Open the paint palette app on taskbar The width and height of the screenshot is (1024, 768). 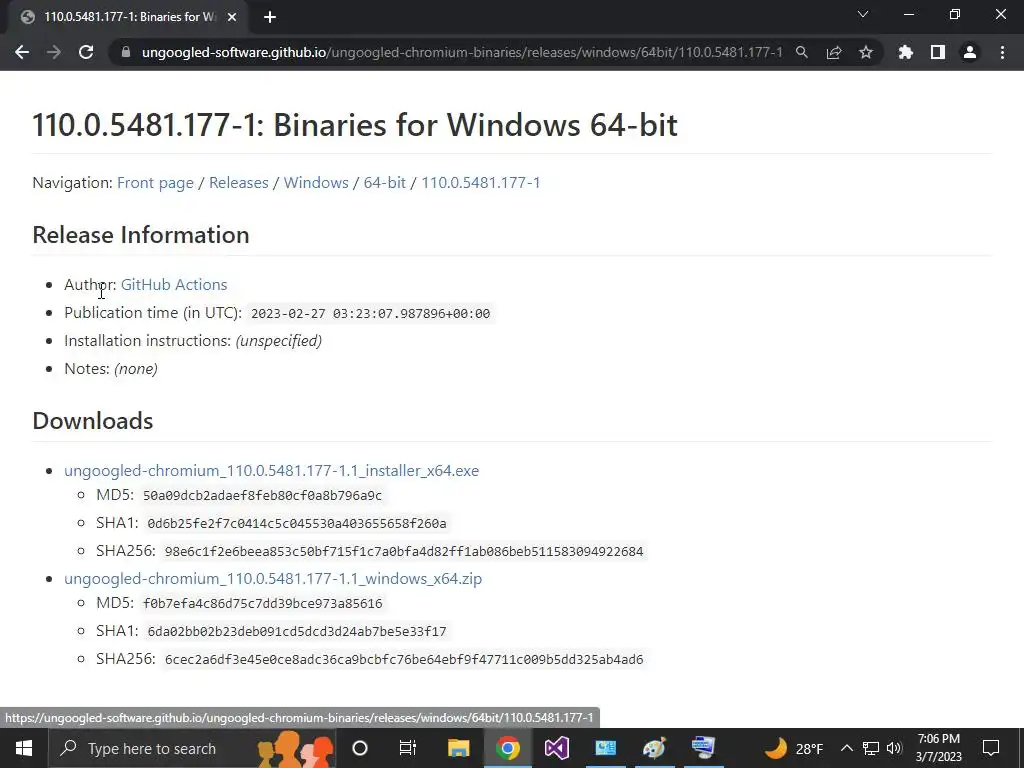click(x=654, y=748)
